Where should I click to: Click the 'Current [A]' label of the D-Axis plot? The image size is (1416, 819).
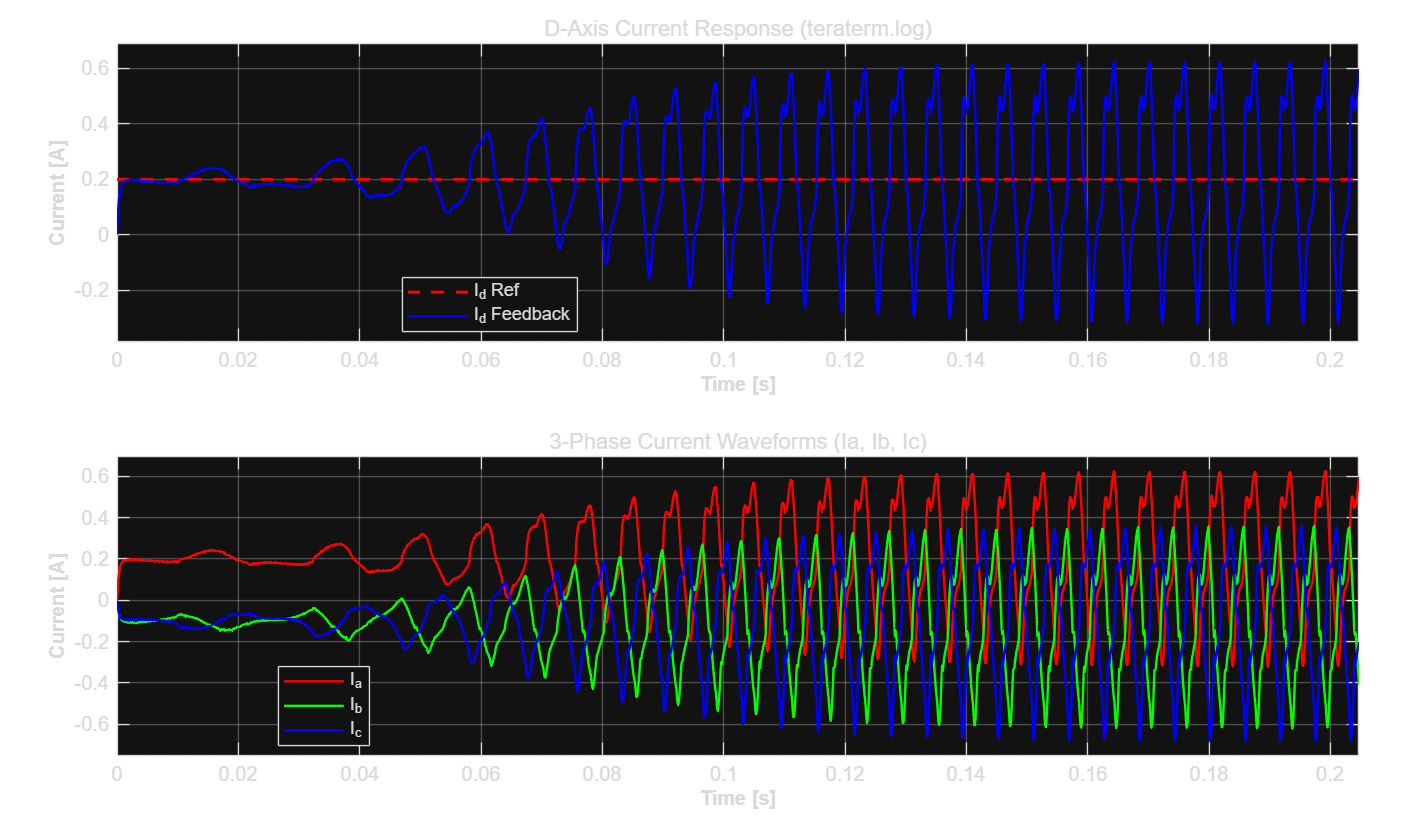point(58,193)
